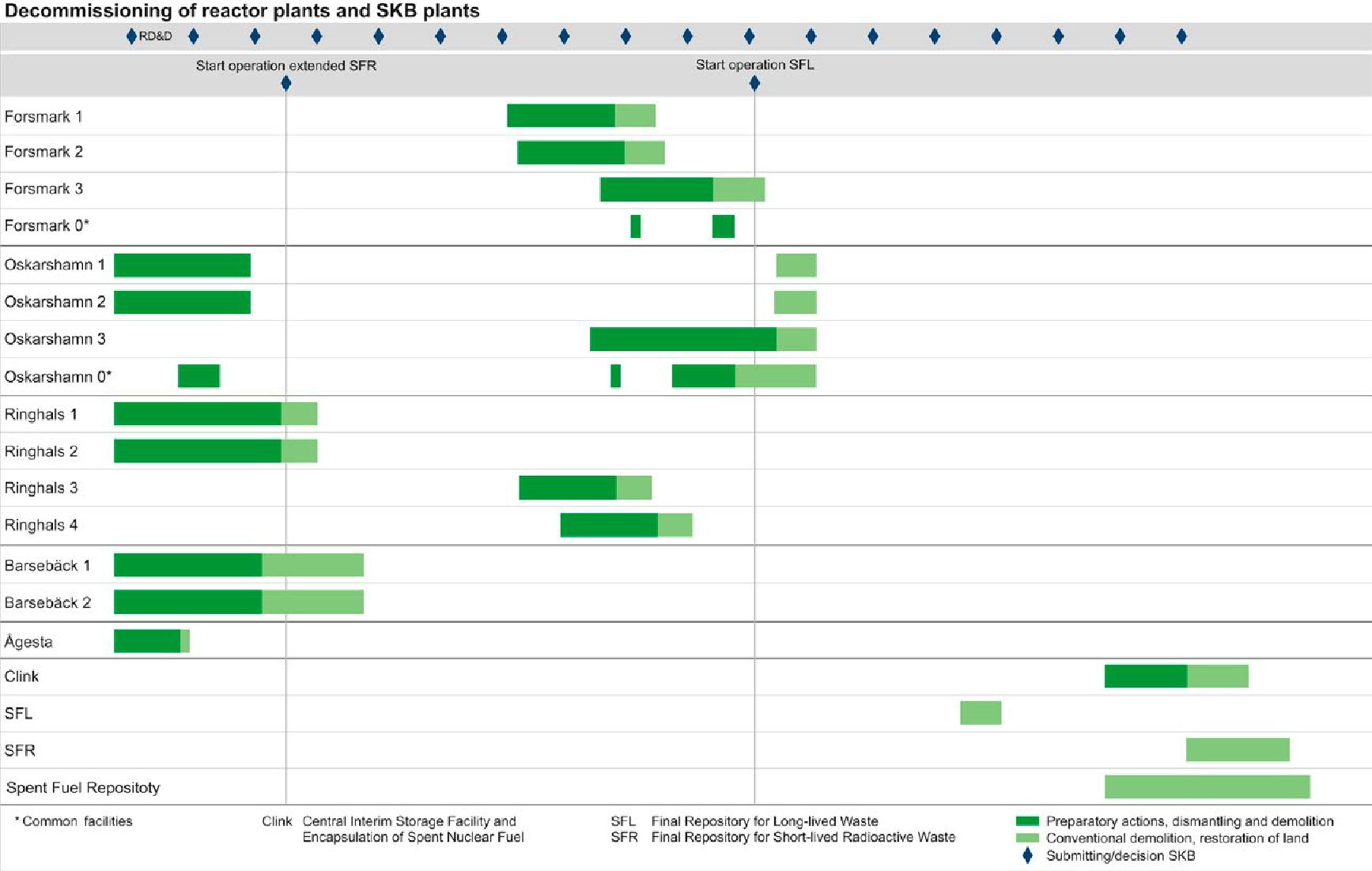
Task: Click the Forsmark 3 light green bar segment
Action: pos(739,190)
